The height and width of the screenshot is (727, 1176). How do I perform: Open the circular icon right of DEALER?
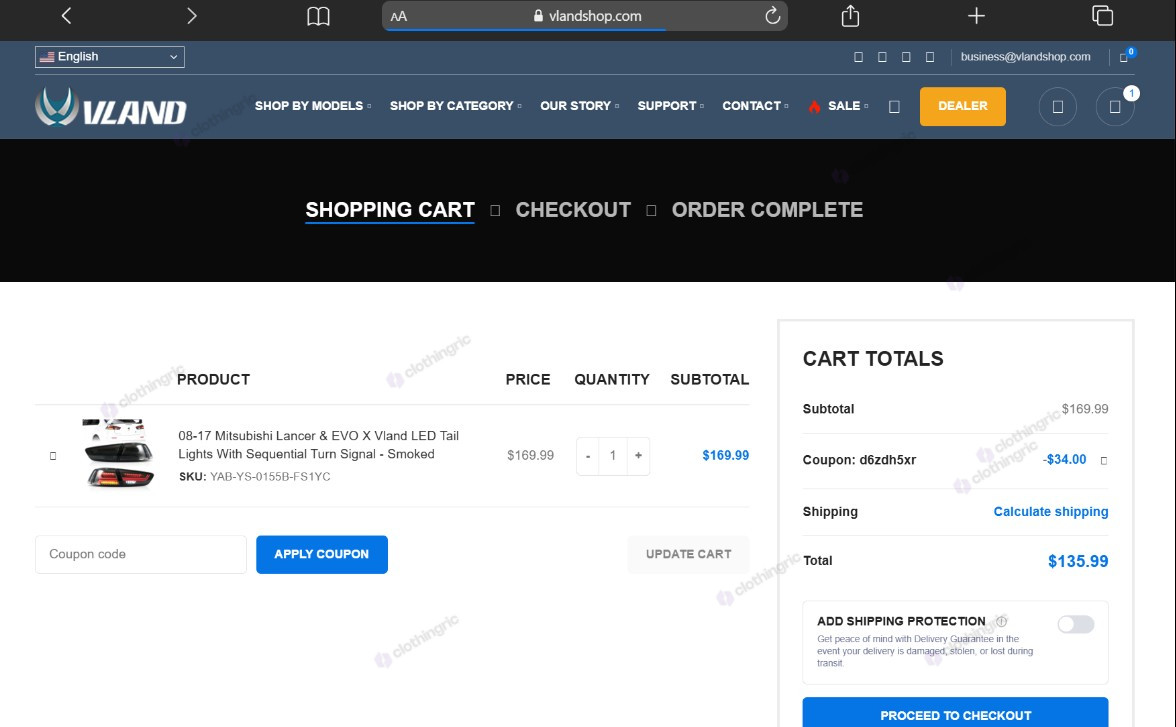(1058, 107)
